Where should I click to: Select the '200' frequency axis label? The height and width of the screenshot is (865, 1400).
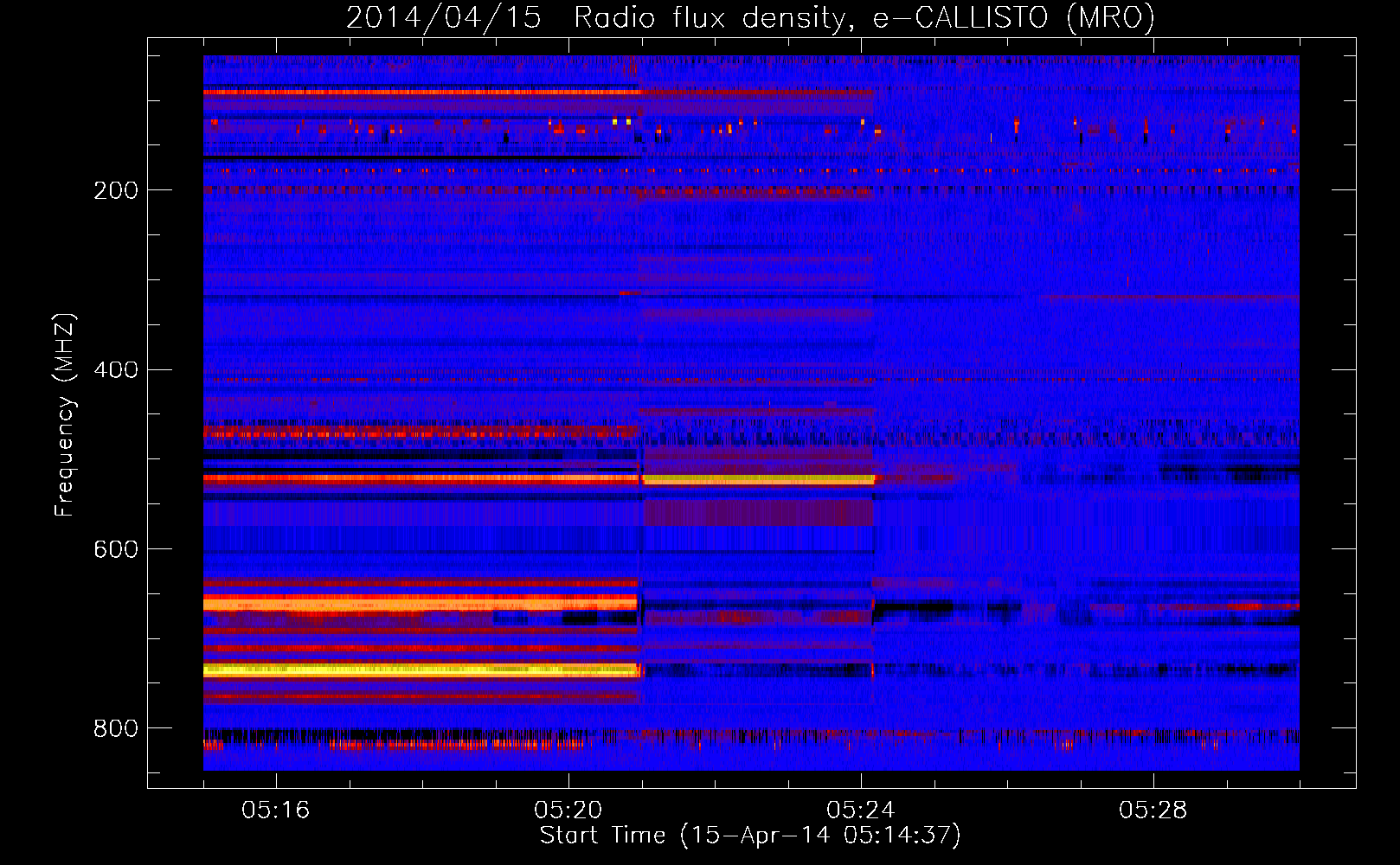pyautogui.click(x=116, y=190)
